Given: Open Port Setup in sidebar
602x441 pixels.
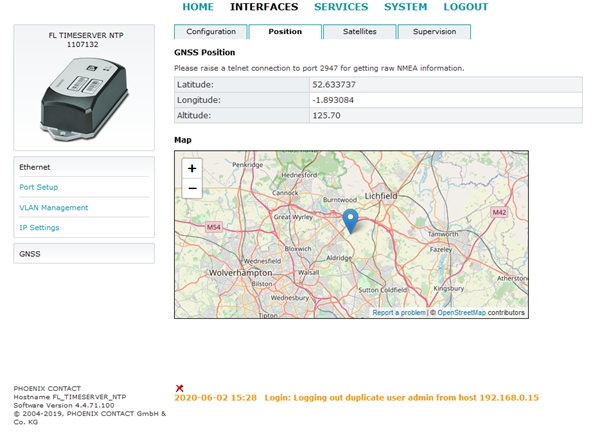Looking at the screenshot, I should tap(39, 187).
